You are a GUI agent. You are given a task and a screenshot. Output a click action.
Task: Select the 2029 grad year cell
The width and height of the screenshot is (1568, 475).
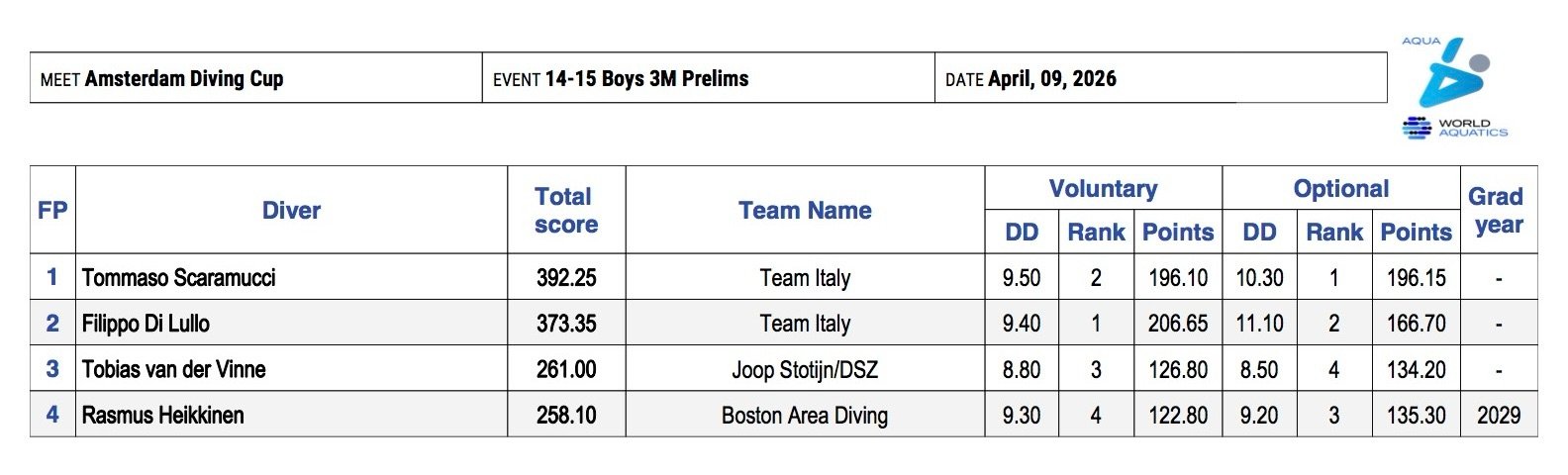(1498, 416)
